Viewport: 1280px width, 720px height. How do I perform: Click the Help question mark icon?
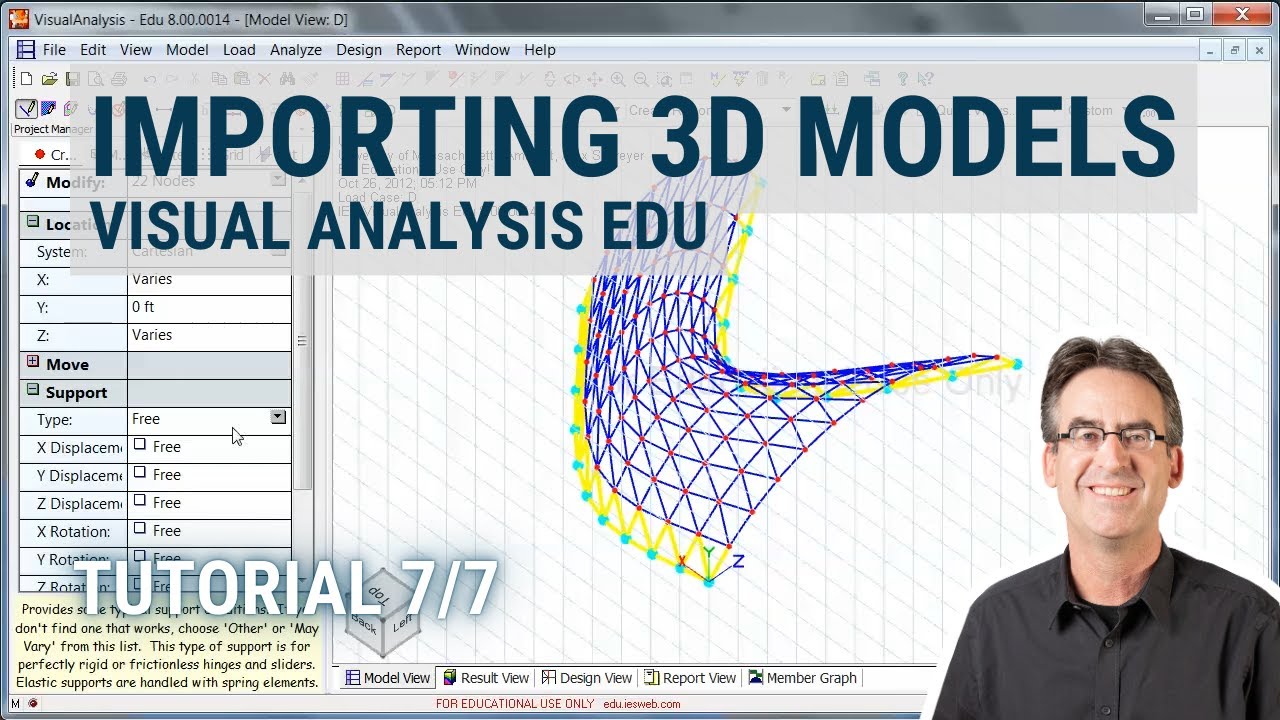point(902,79)
